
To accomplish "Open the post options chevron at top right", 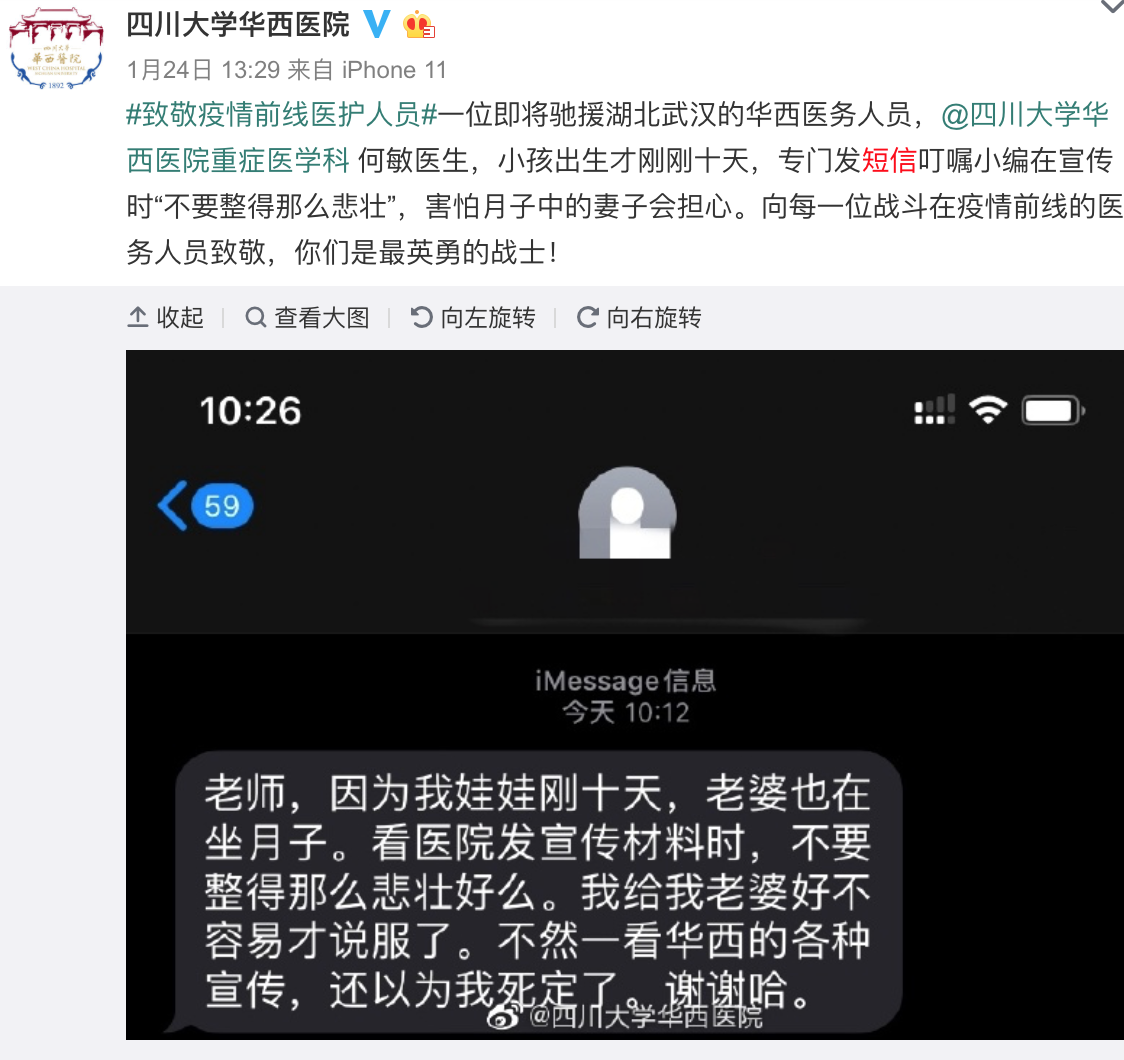I will point(1112,6).
